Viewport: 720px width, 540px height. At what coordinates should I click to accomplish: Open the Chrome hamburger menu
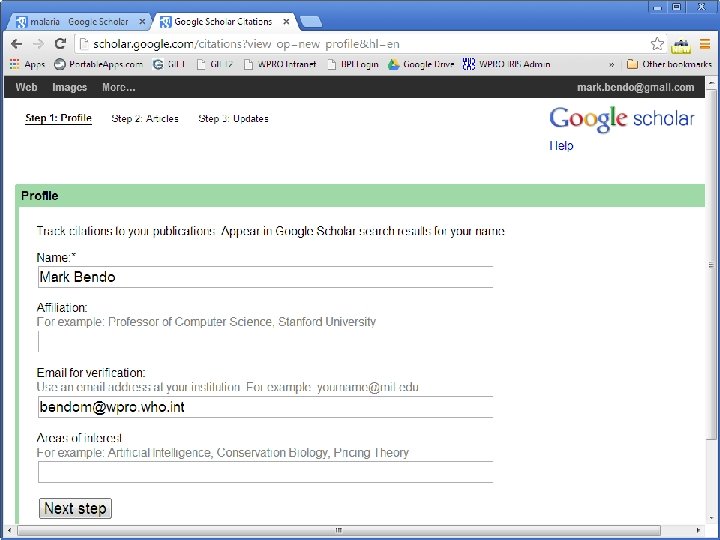705,44
